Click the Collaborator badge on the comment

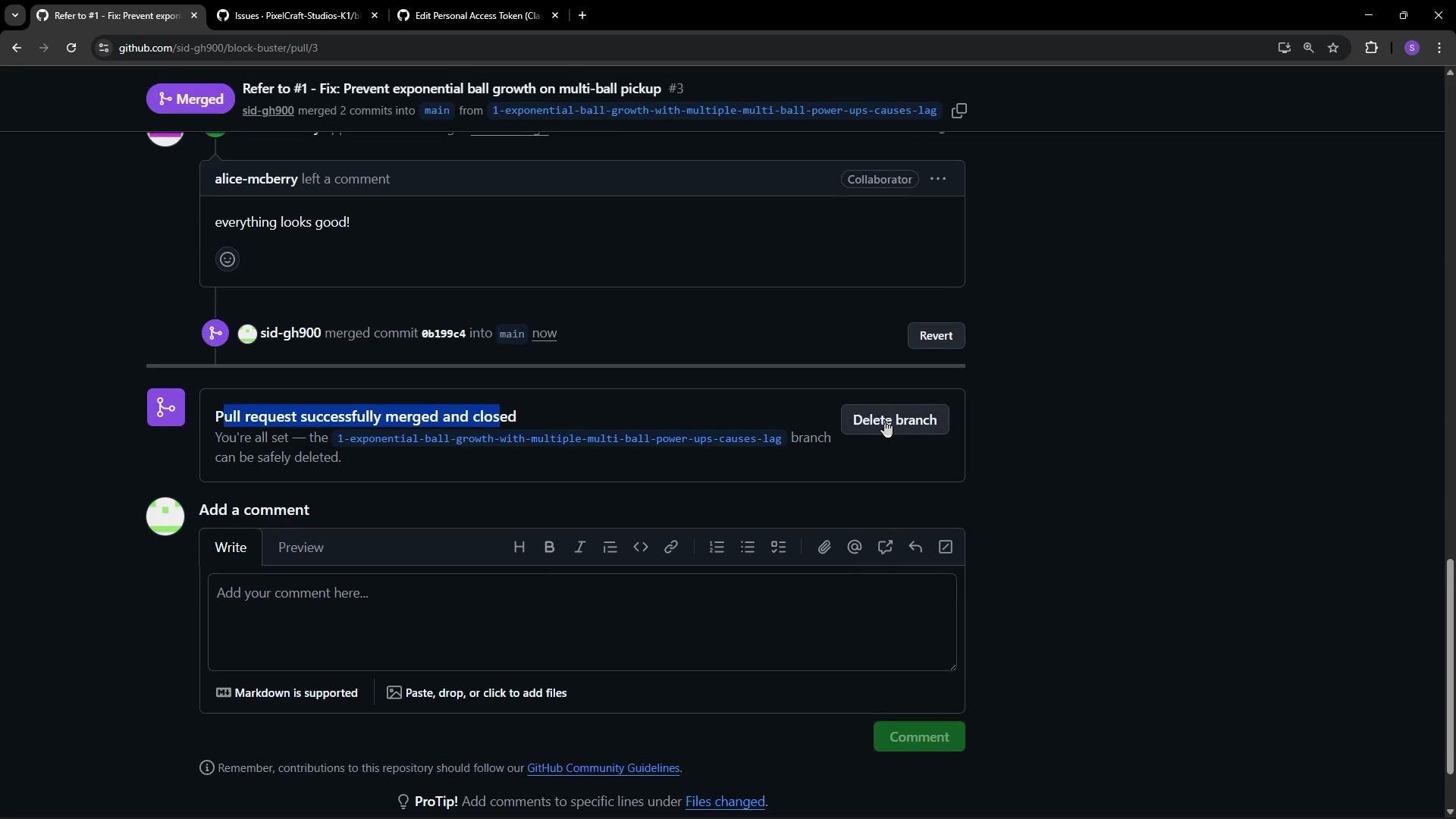(880, 179)
